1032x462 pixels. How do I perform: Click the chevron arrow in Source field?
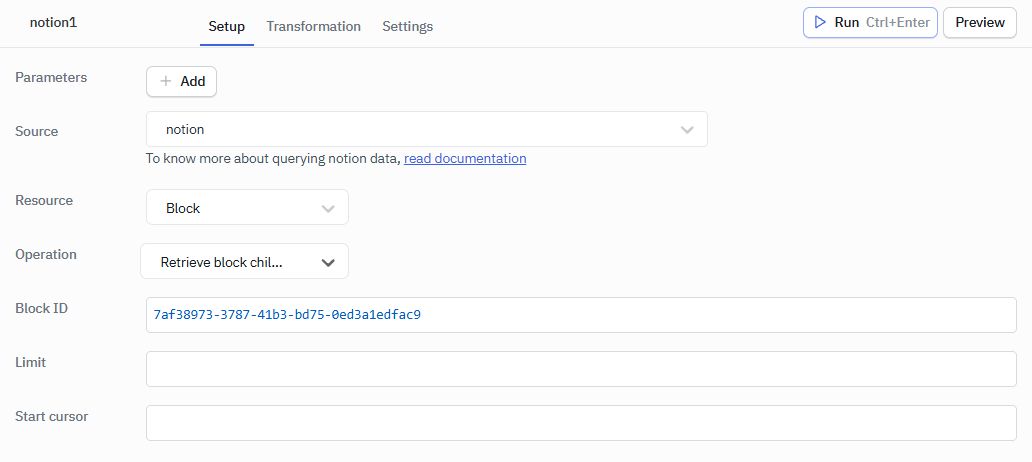pyautogui.click(x=687, y=130)
